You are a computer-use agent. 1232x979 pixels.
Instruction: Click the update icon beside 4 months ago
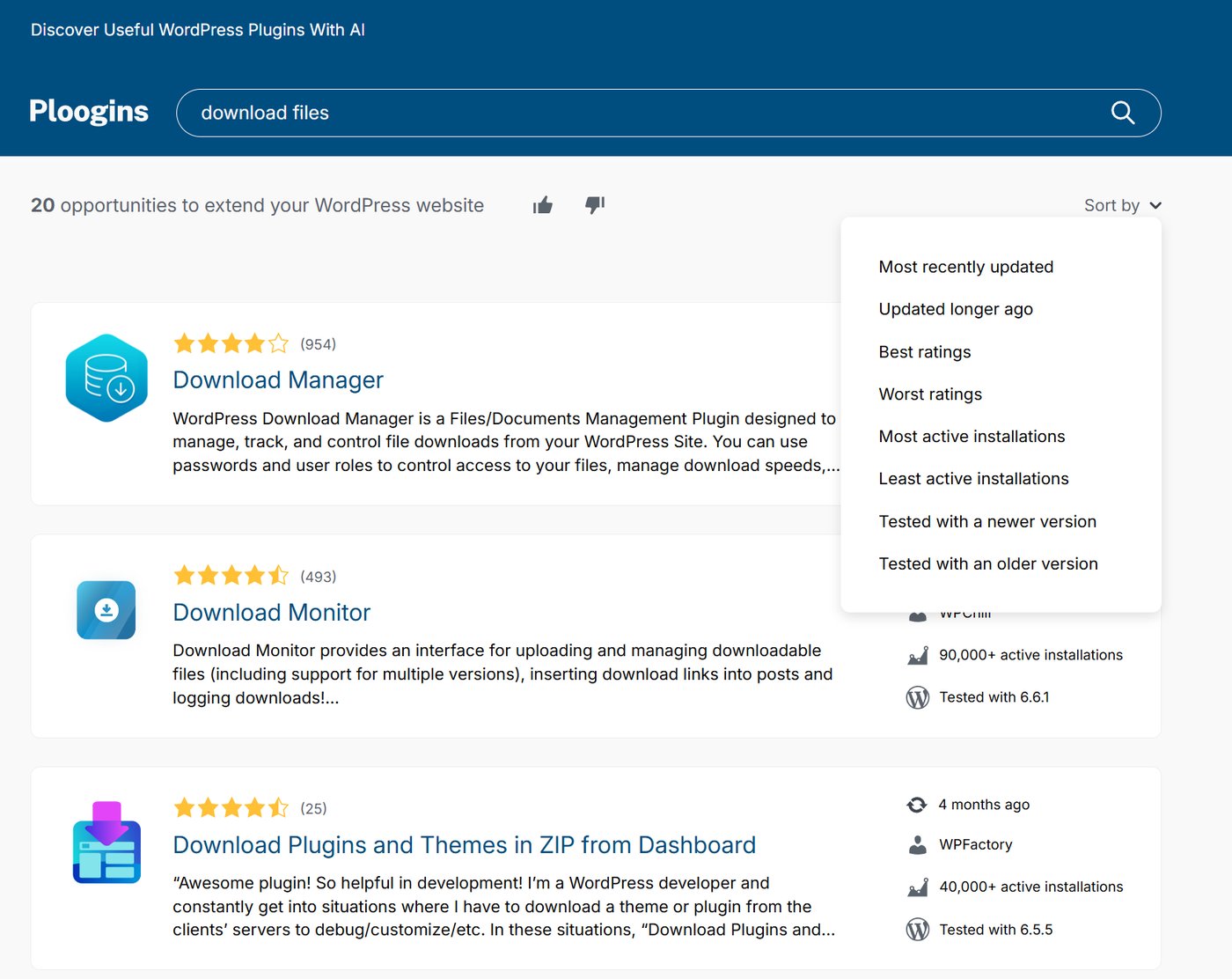917,805
